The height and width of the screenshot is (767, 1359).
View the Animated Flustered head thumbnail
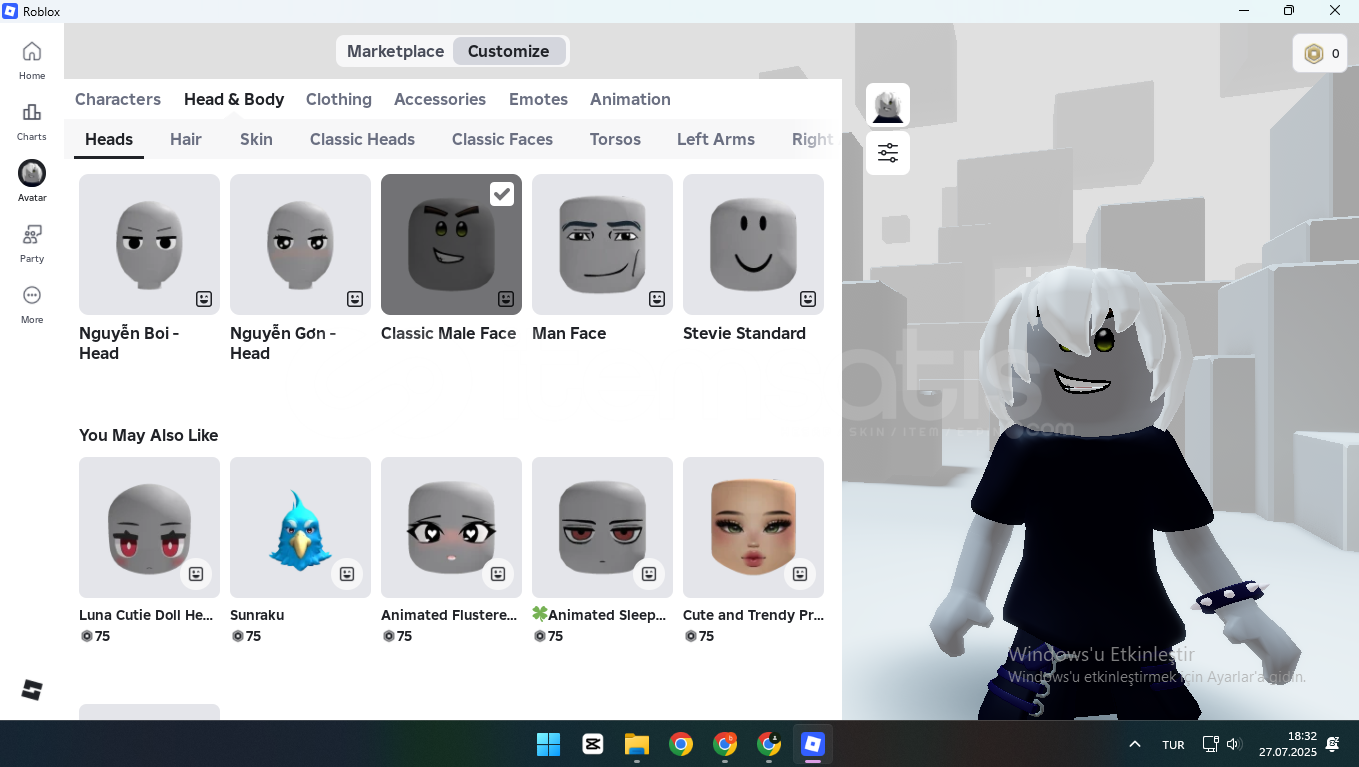[x=451, y=527]
